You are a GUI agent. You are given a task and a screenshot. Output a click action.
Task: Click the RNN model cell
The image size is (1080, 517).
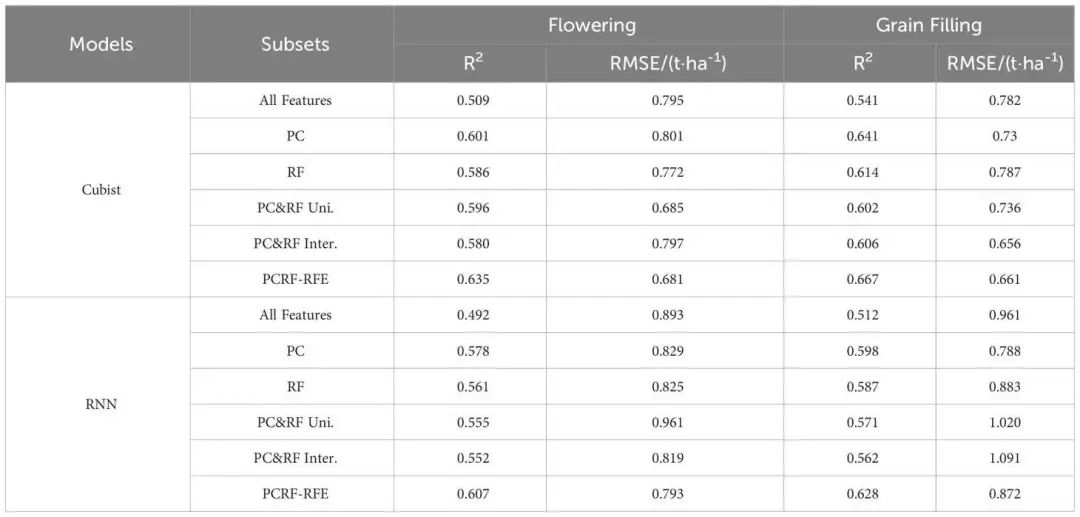[x=101, y=404]
